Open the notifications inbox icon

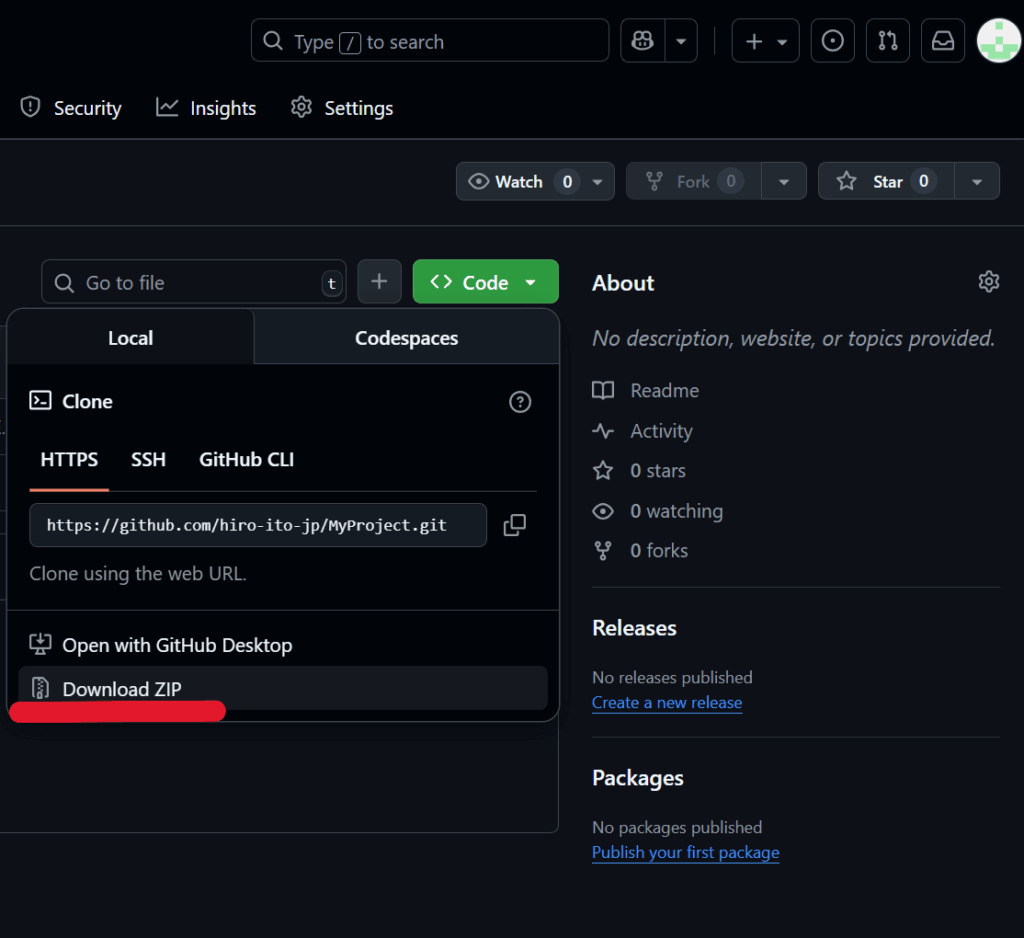(942, 41)
